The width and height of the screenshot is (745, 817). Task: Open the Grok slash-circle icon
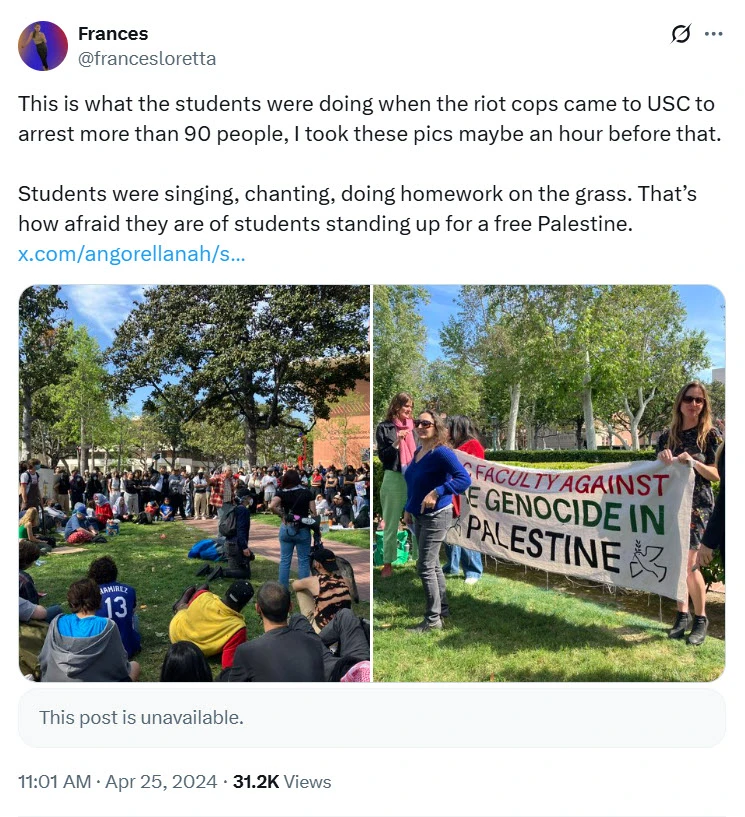point(680,34)
